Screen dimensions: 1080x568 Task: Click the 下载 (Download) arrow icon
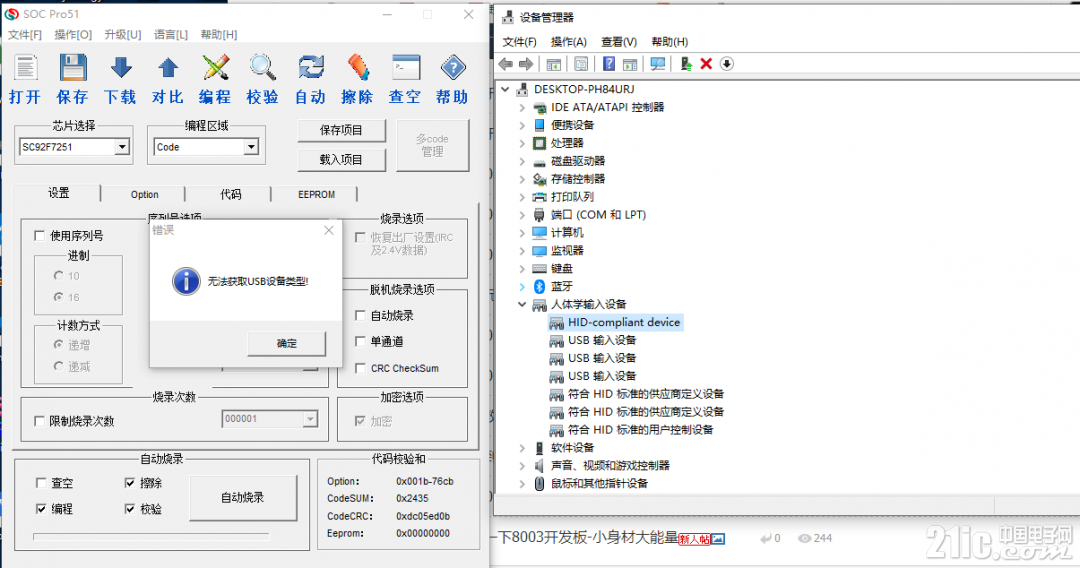[x=121, y=68]
